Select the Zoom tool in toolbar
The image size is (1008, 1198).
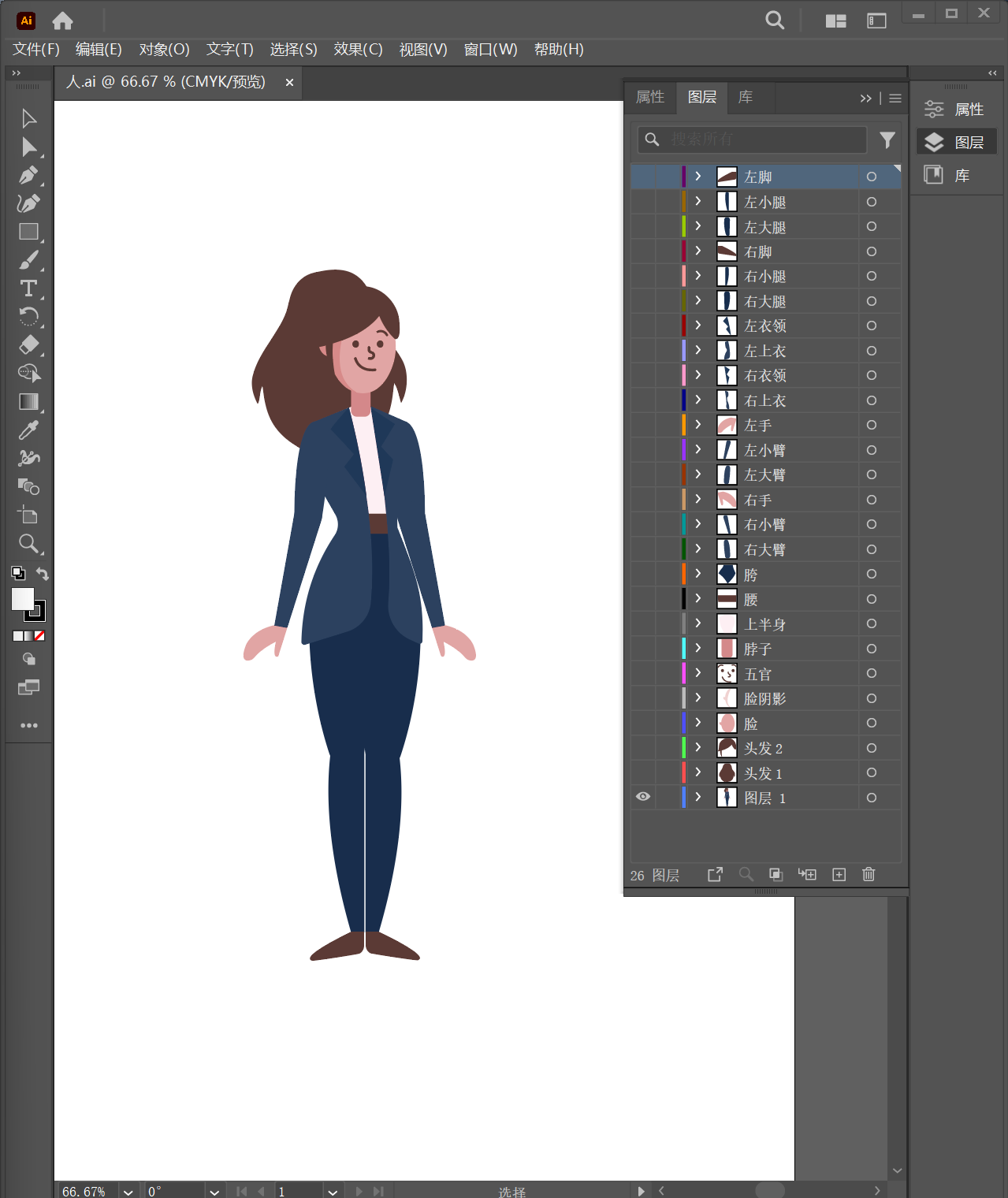pyautogui.click(x=28, y=544)
